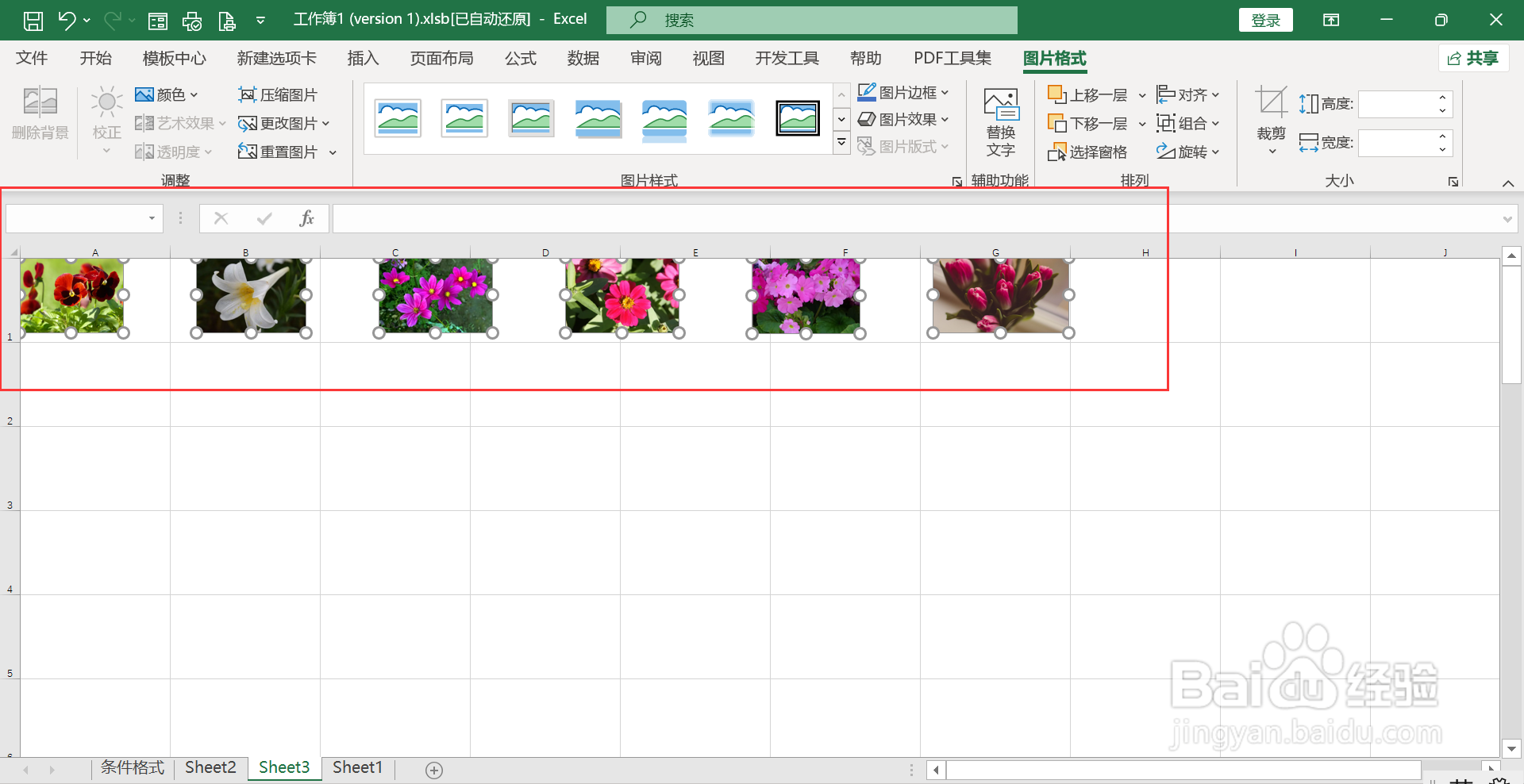The height and width of the screenshot is (784, 1524).
Task: Click the select-all corner triangle
Action: click(x=13, y=252)
